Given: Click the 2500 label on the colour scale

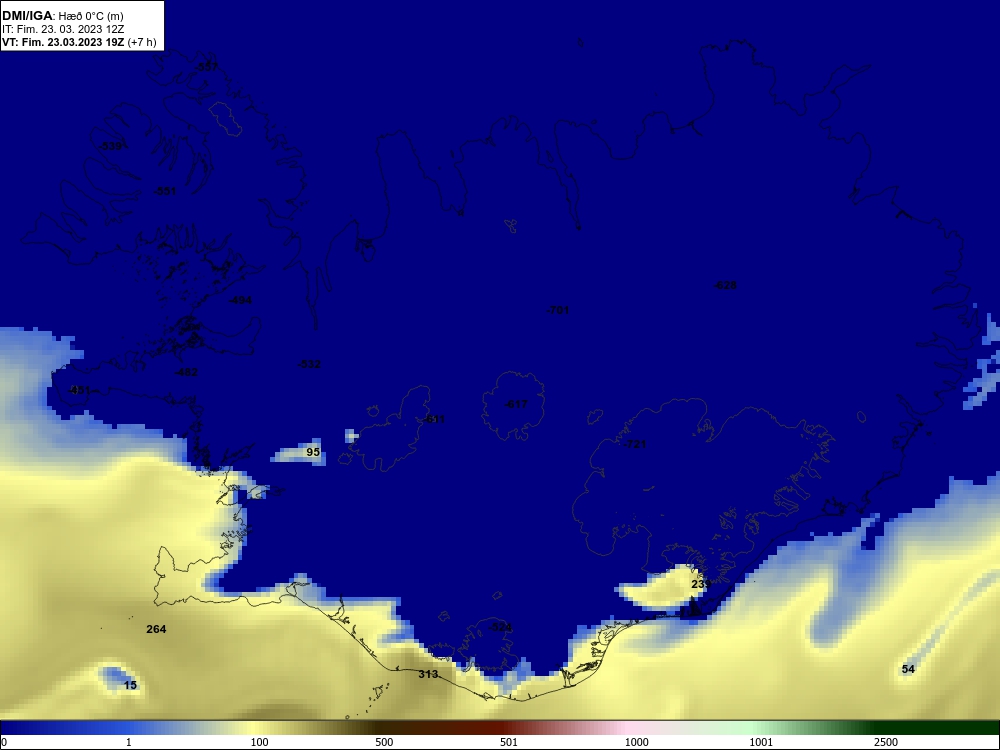Looking at the screenshot, I should (x=886, y=742).
